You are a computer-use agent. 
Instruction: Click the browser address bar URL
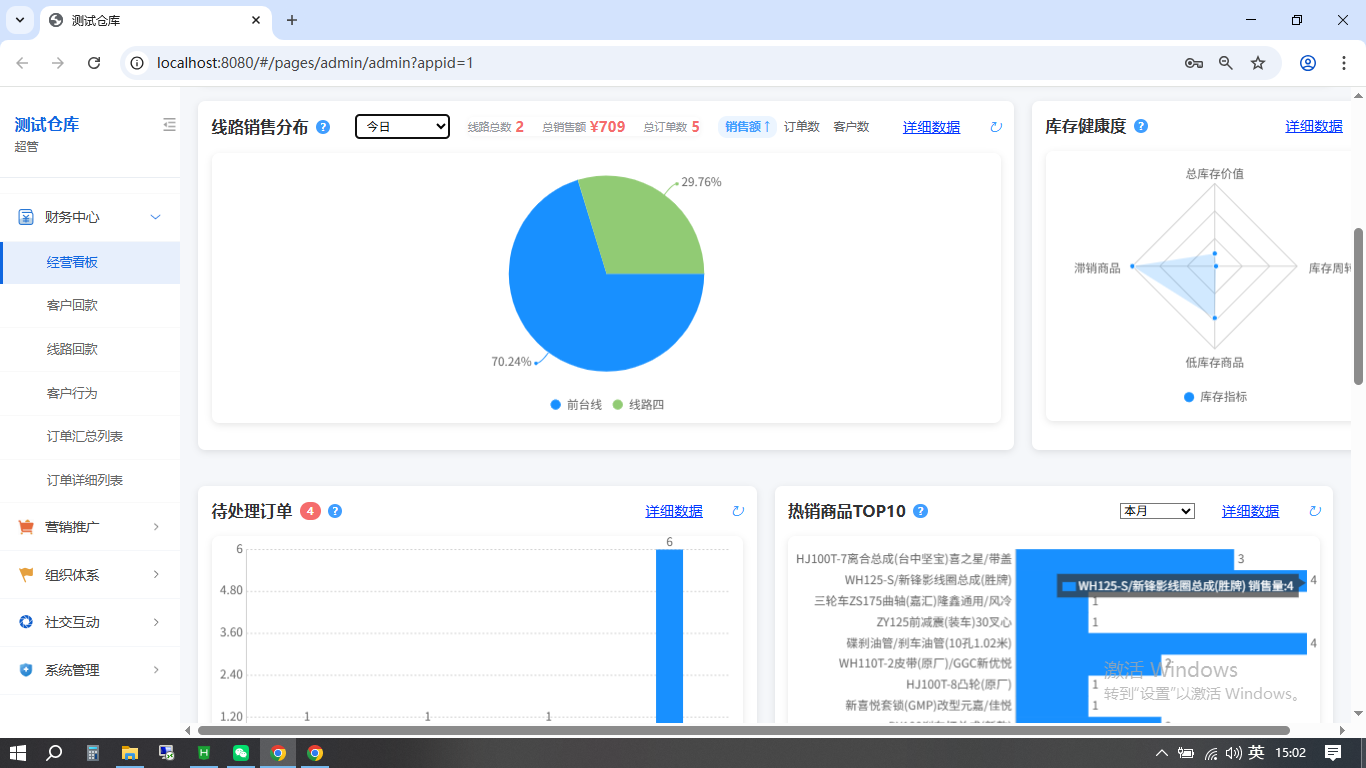click(x=315, y=63)
